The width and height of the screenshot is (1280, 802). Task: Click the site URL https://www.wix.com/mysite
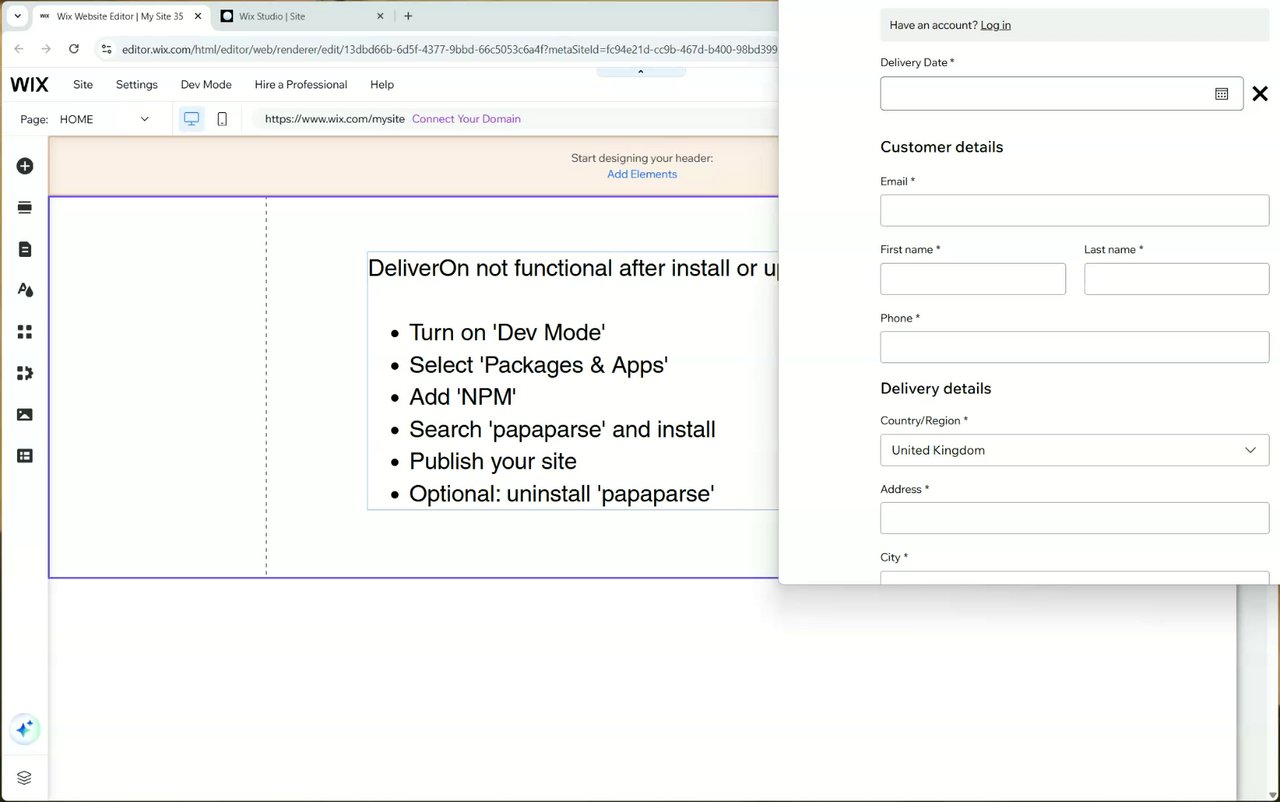pyautogui.click(x=334, y=119)
